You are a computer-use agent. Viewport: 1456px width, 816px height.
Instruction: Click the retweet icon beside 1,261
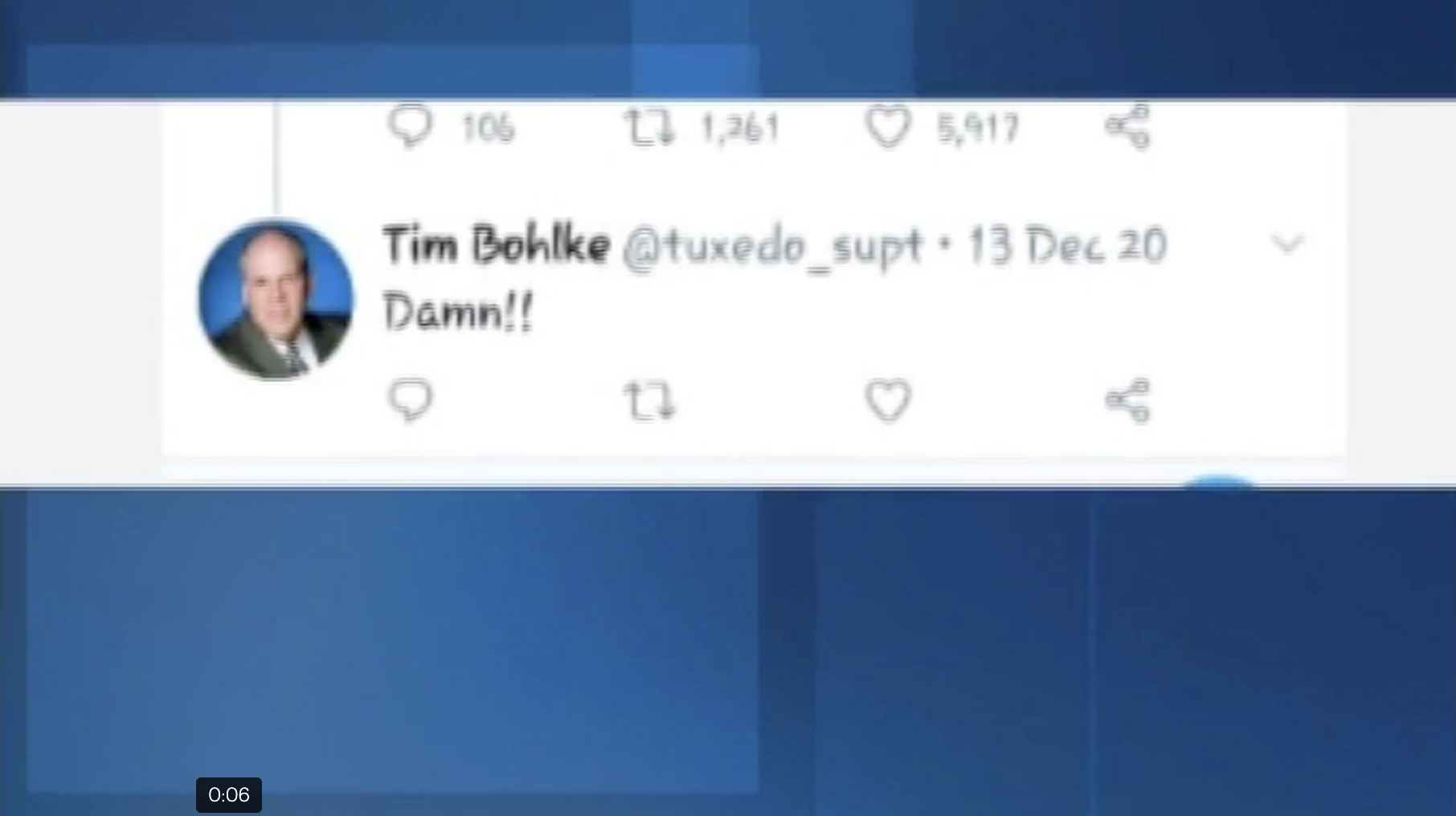(x=649, y=128)
